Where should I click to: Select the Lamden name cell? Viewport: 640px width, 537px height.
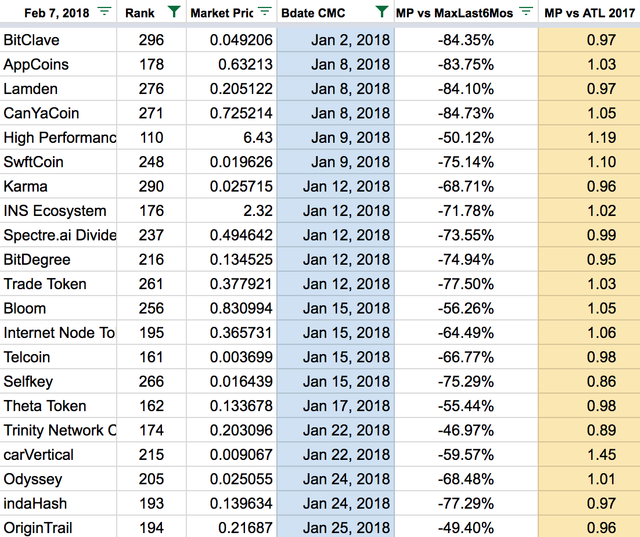tap(58, 89)
